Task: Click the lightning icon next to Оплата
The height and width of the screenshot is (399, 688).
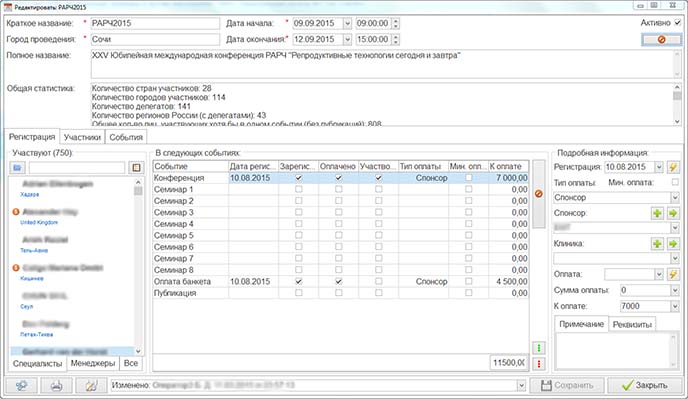Action: click(x=673, y=274)
